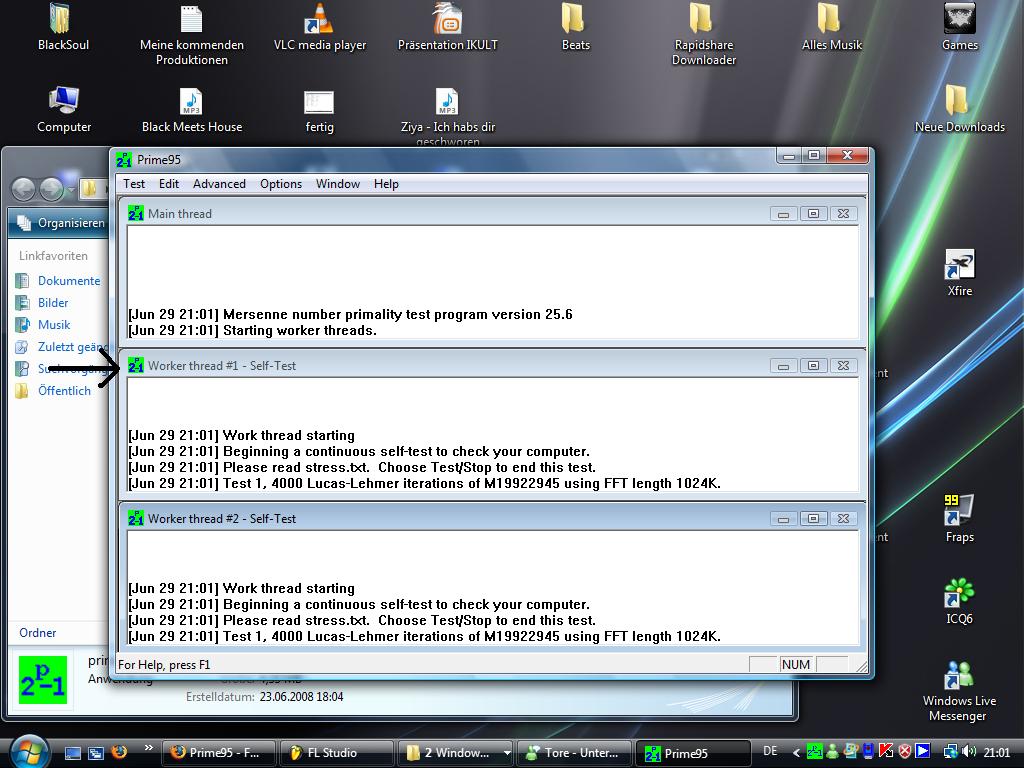Switch to Prime95 Firefox taskbar button
The width and height of the screenshot is (1024, 768).
[218, 753]
